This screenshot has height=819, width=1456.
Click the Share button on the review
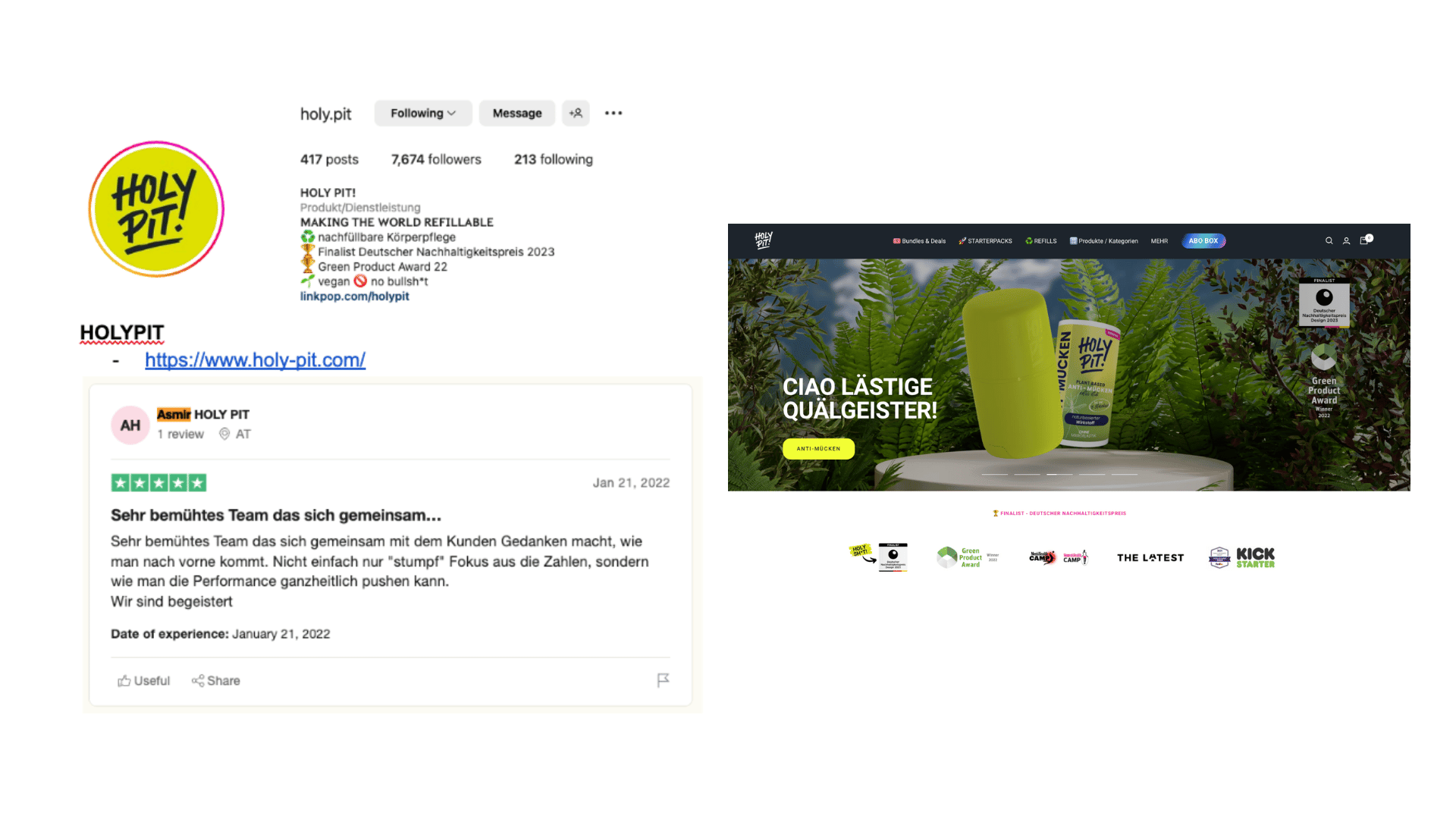click(x=215, y=680)
